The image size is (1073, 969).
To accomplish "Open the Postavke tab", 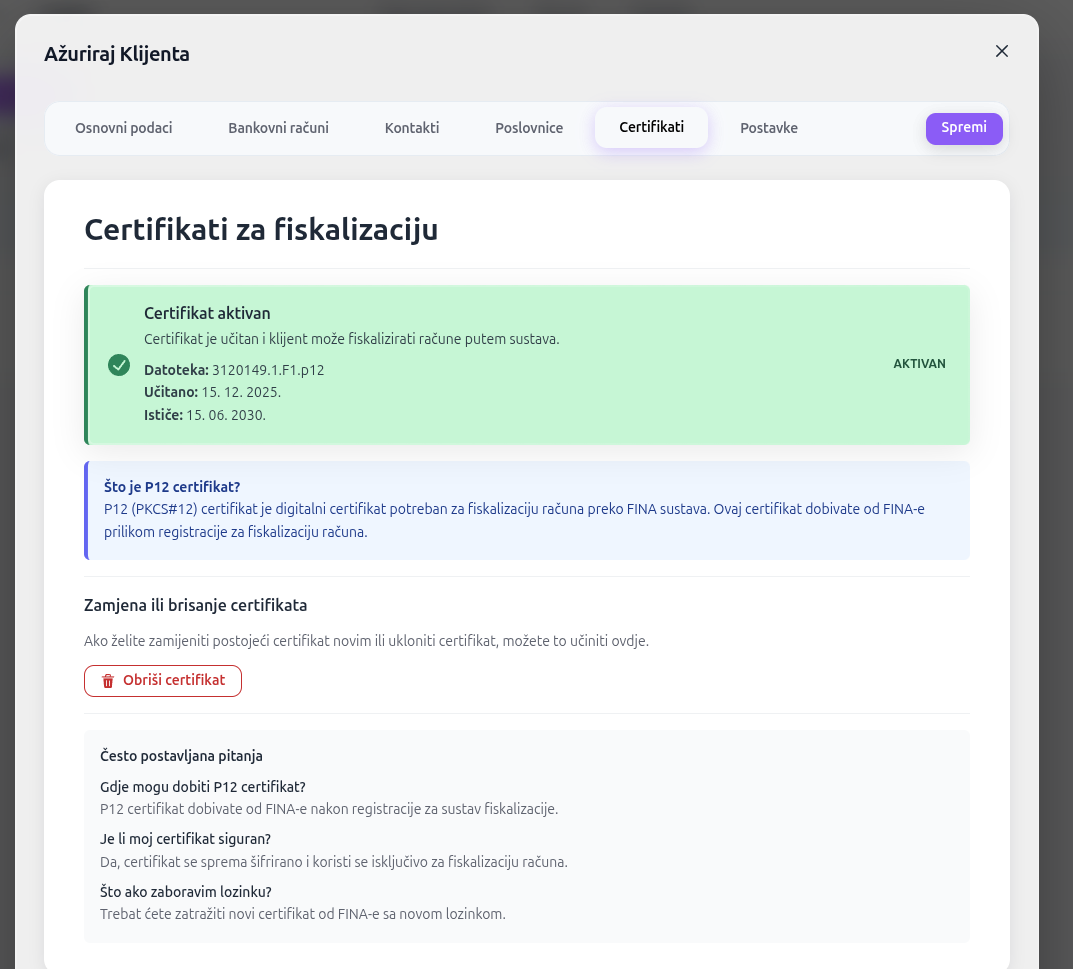I will [x=769, y=128].
